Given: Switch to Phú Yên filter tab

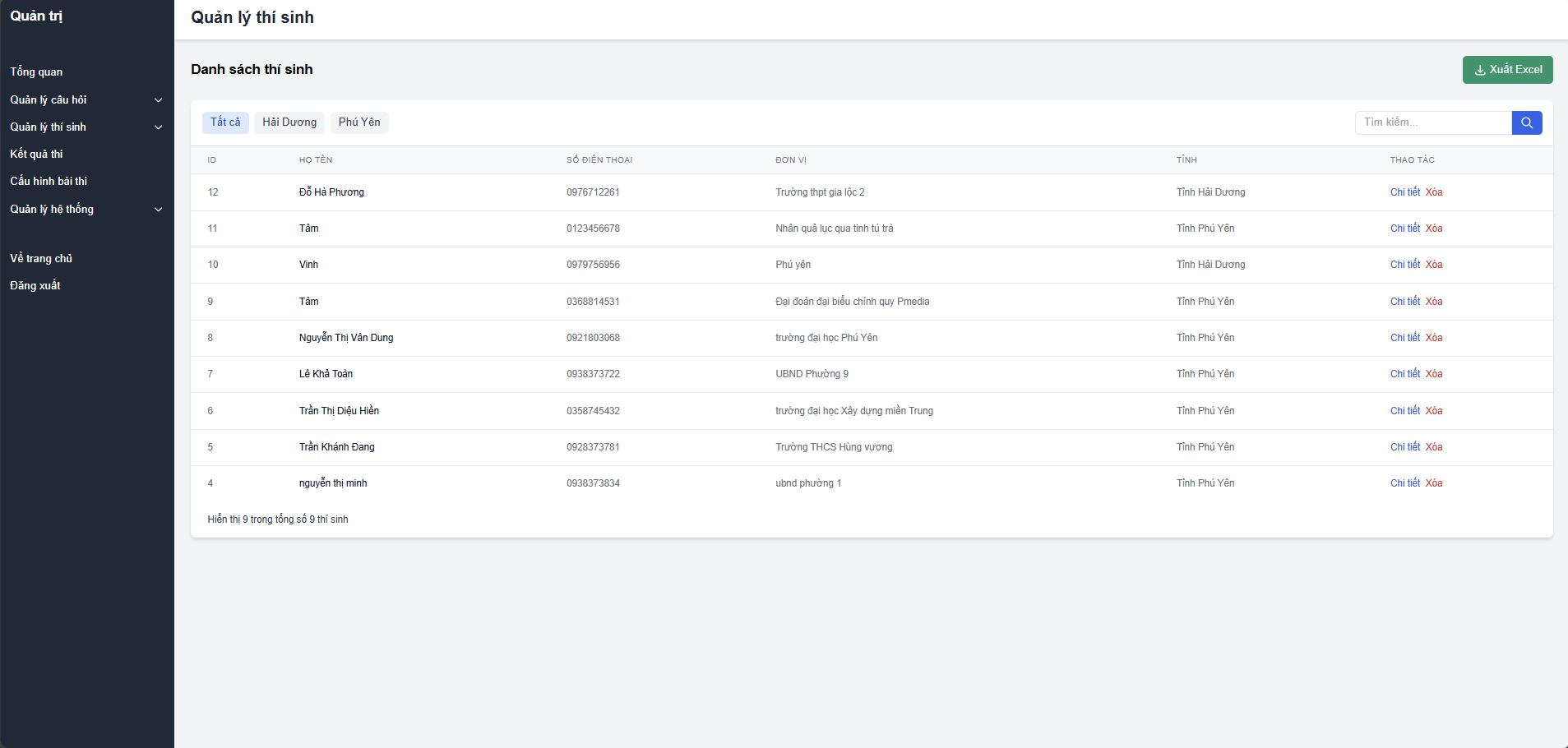Looking at the screenshot, I should tap(359, 122).
